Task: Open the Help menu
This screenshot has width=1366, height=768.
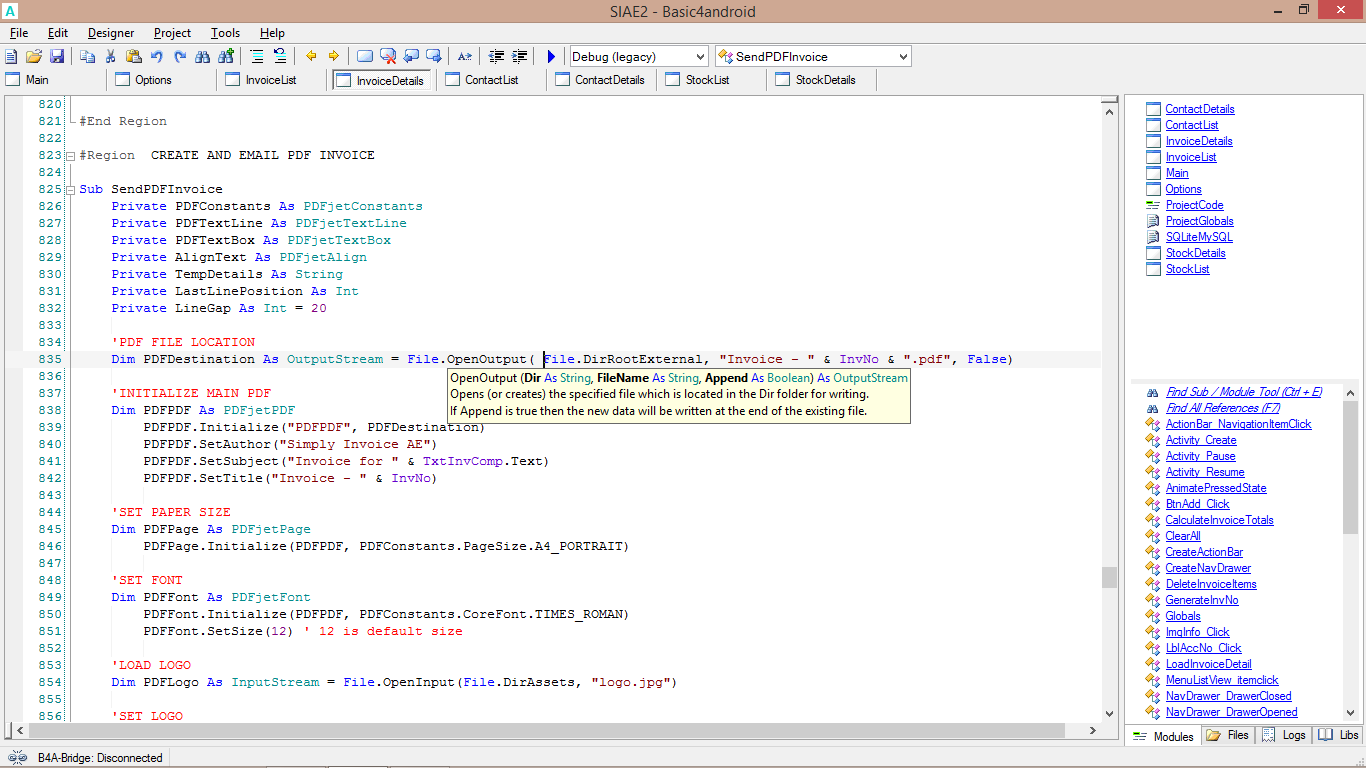Action: (272, 33)
